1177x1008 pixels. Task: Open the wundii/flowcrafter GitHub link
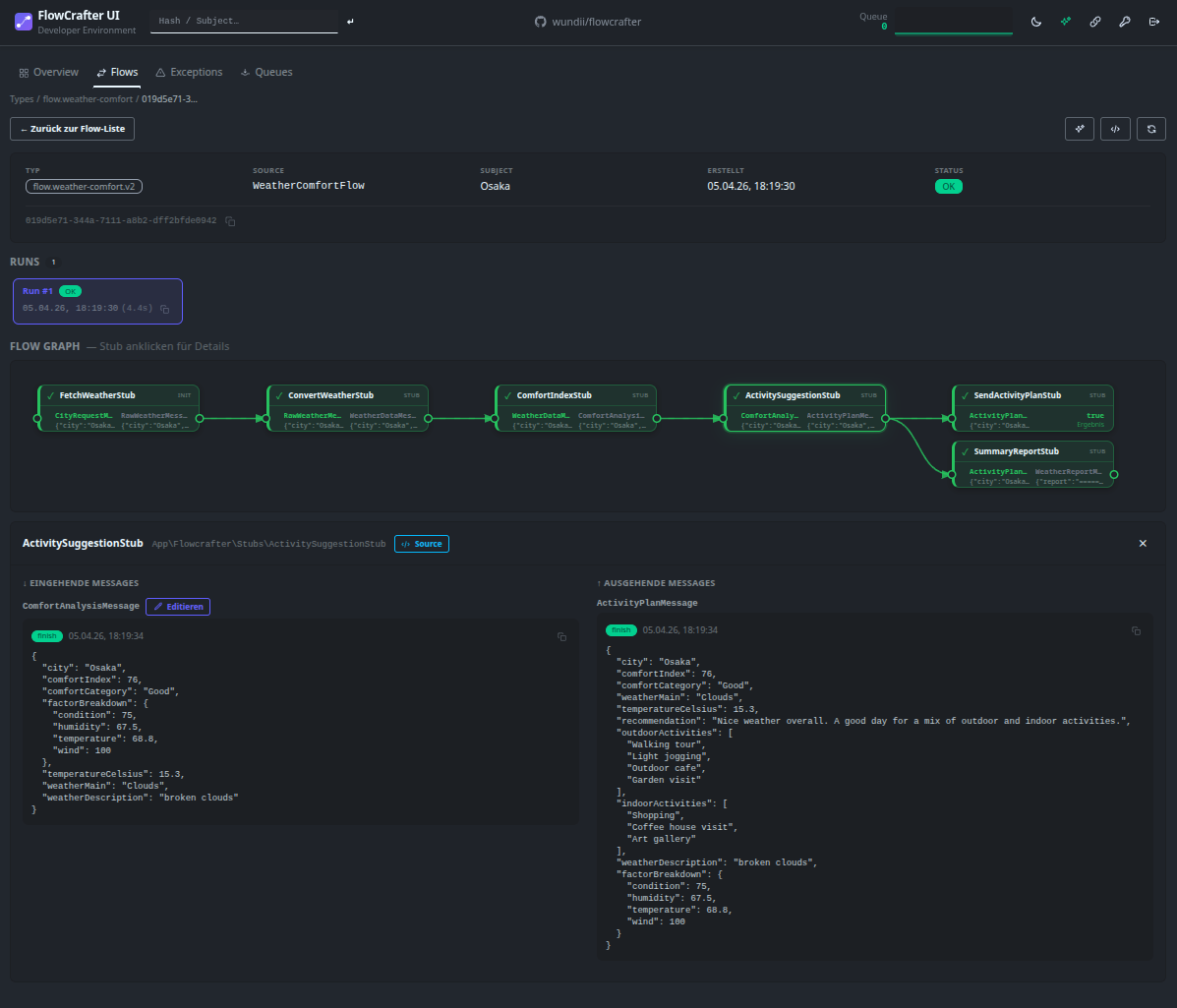click(x=588, y=22)
